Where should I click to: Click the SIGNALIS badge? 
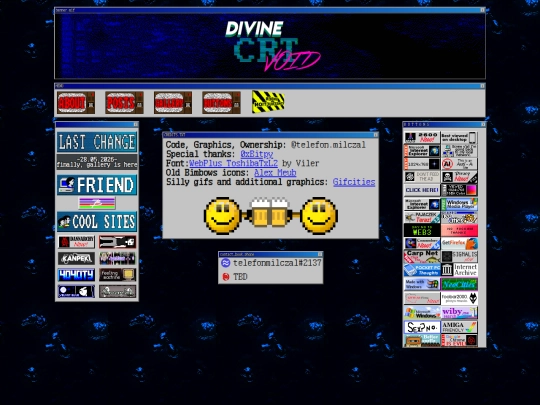[459, 257]
